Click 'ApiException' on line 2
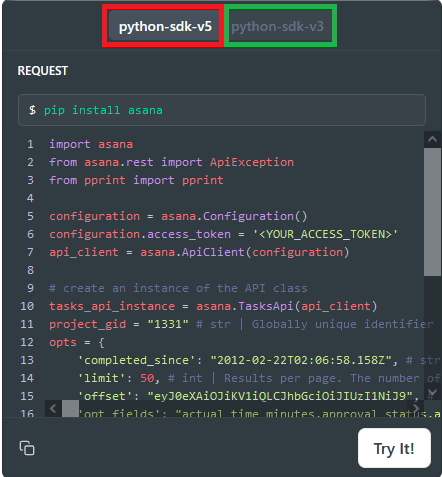The height and width of the screenshot is (477, 442). (252, 162)
